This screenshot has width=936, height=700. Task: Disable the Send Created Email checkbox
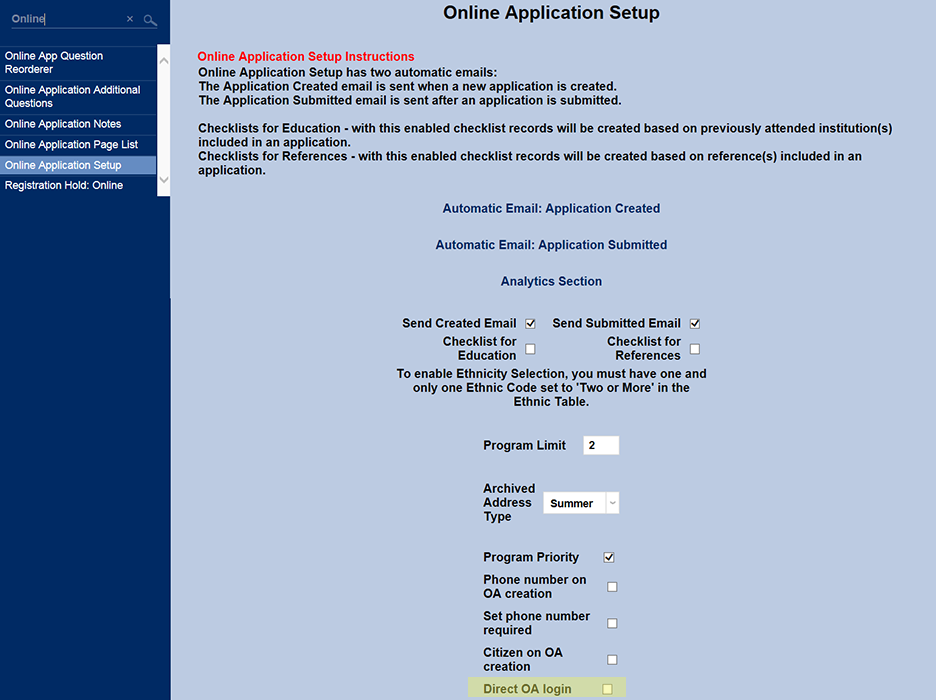[x=530, y=323]
